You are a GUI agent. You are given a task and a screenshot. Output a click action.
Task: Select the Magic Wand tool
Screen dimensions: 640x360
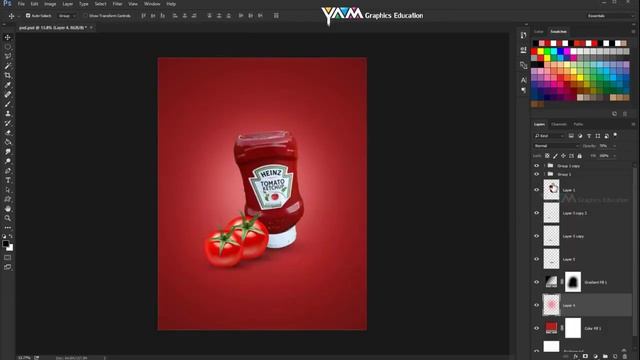point(8,66)
